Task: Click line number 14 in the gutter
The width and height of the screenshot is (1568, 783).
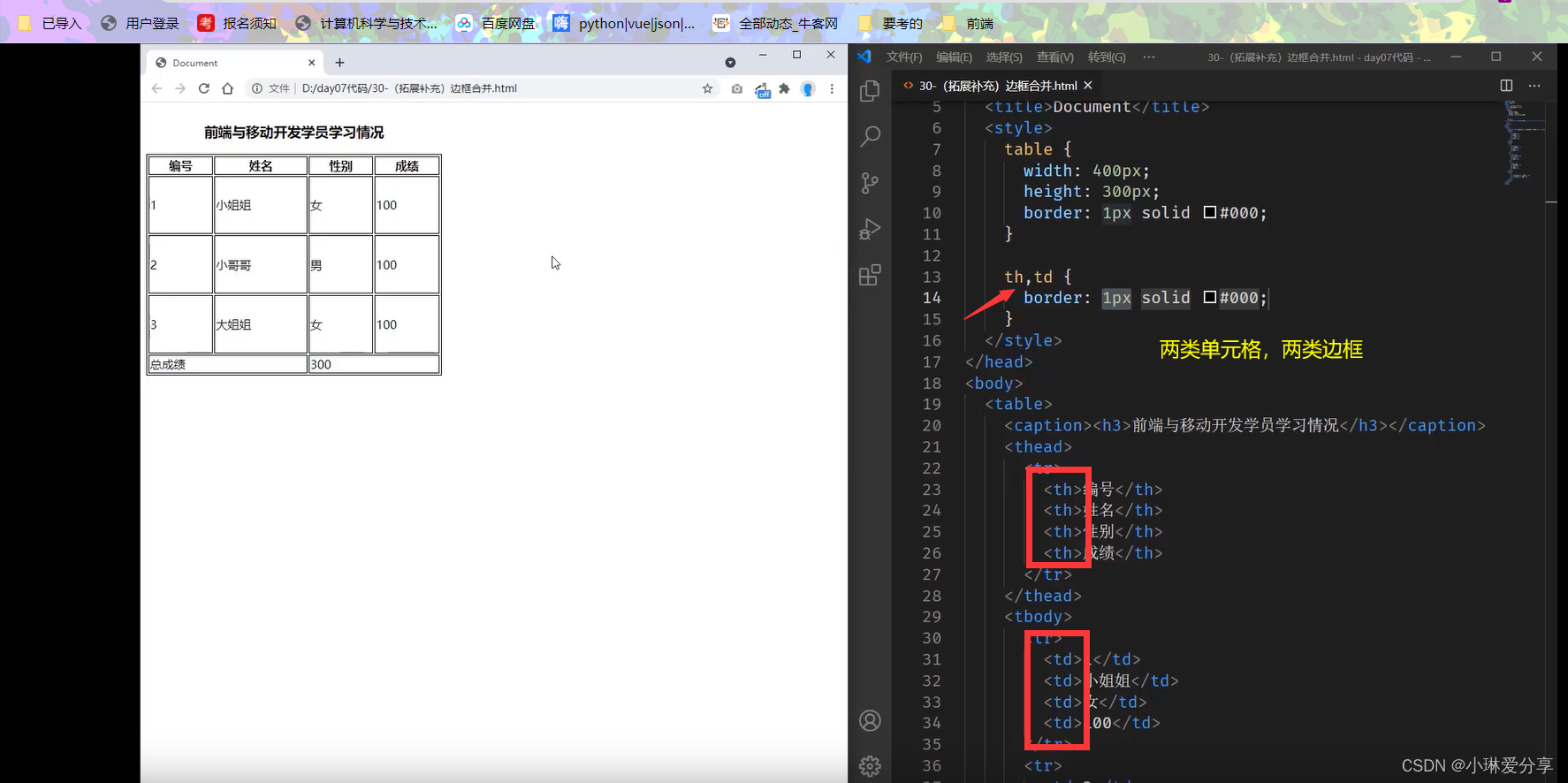Action: (x=932, y=298)
